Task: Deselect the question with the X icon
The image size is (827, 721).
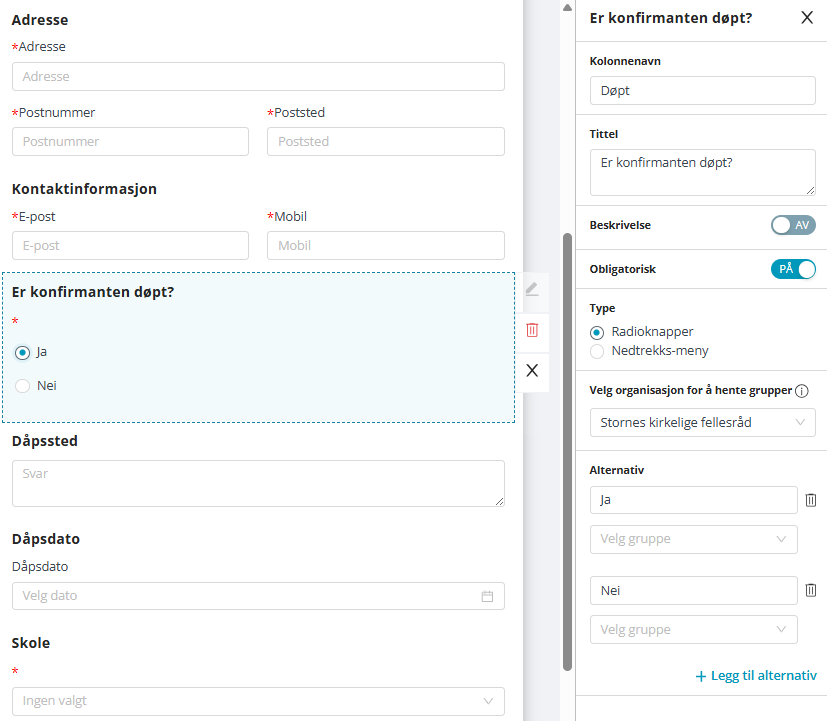Action: click(x=532, y=370)
